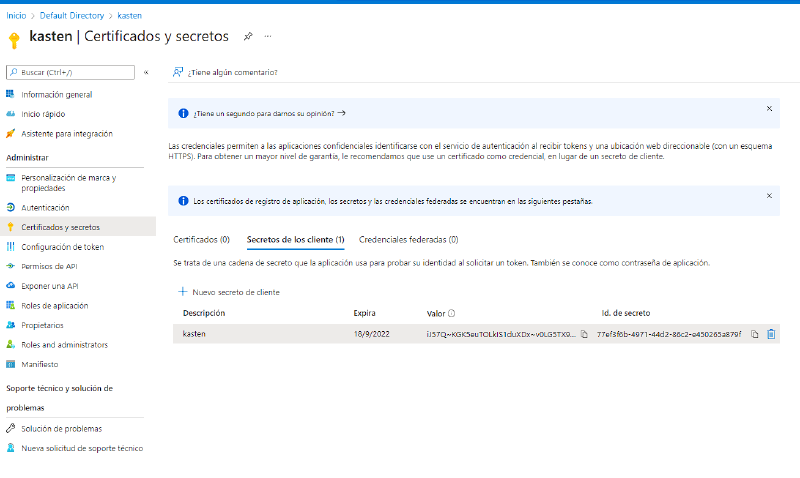Click the Manifiesto icon
This screenshot has width=800, height=478.
coord(10,364)
